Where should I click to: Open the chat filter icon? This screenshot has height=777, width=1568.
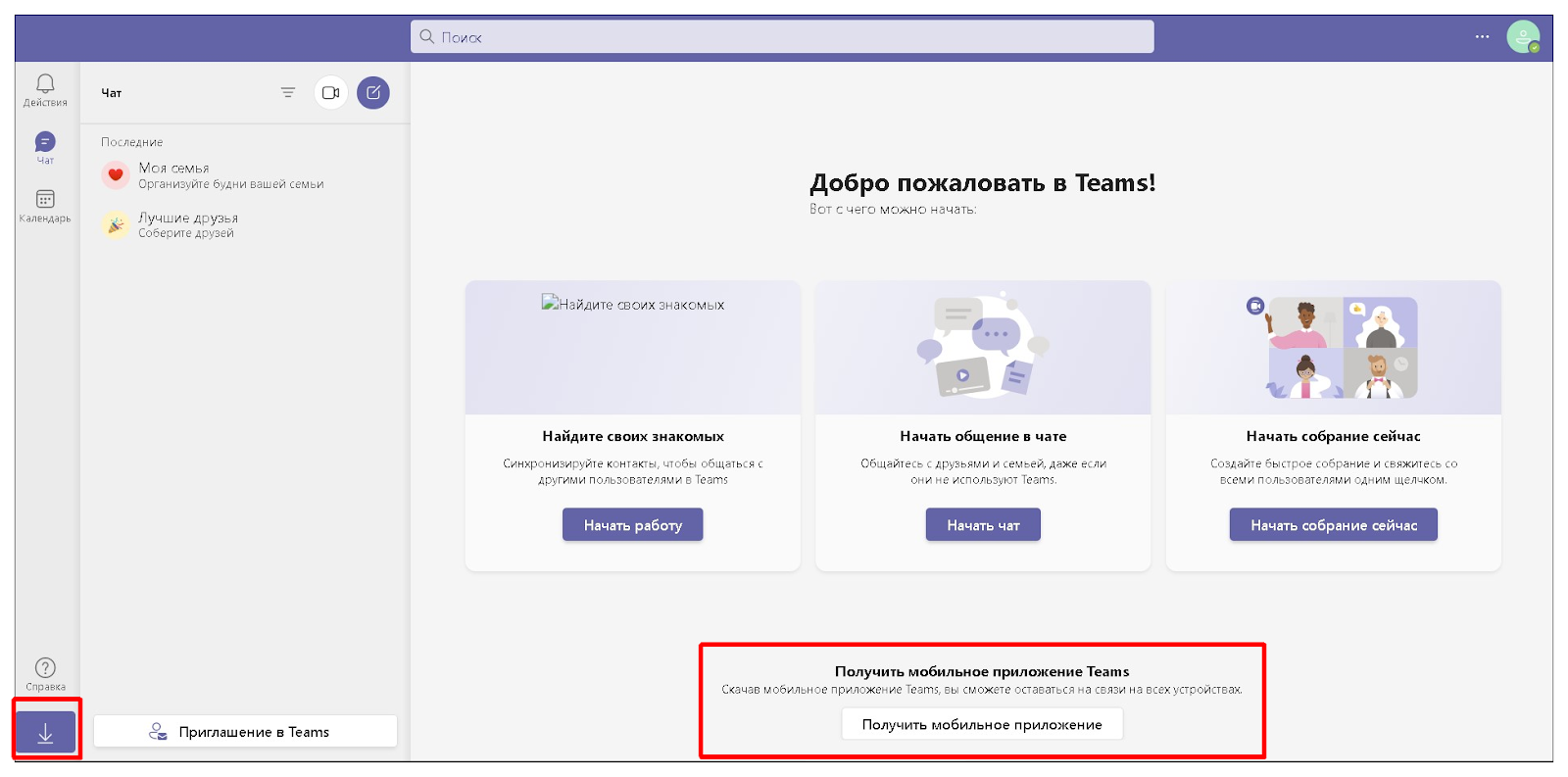click(x=288, y=93)
